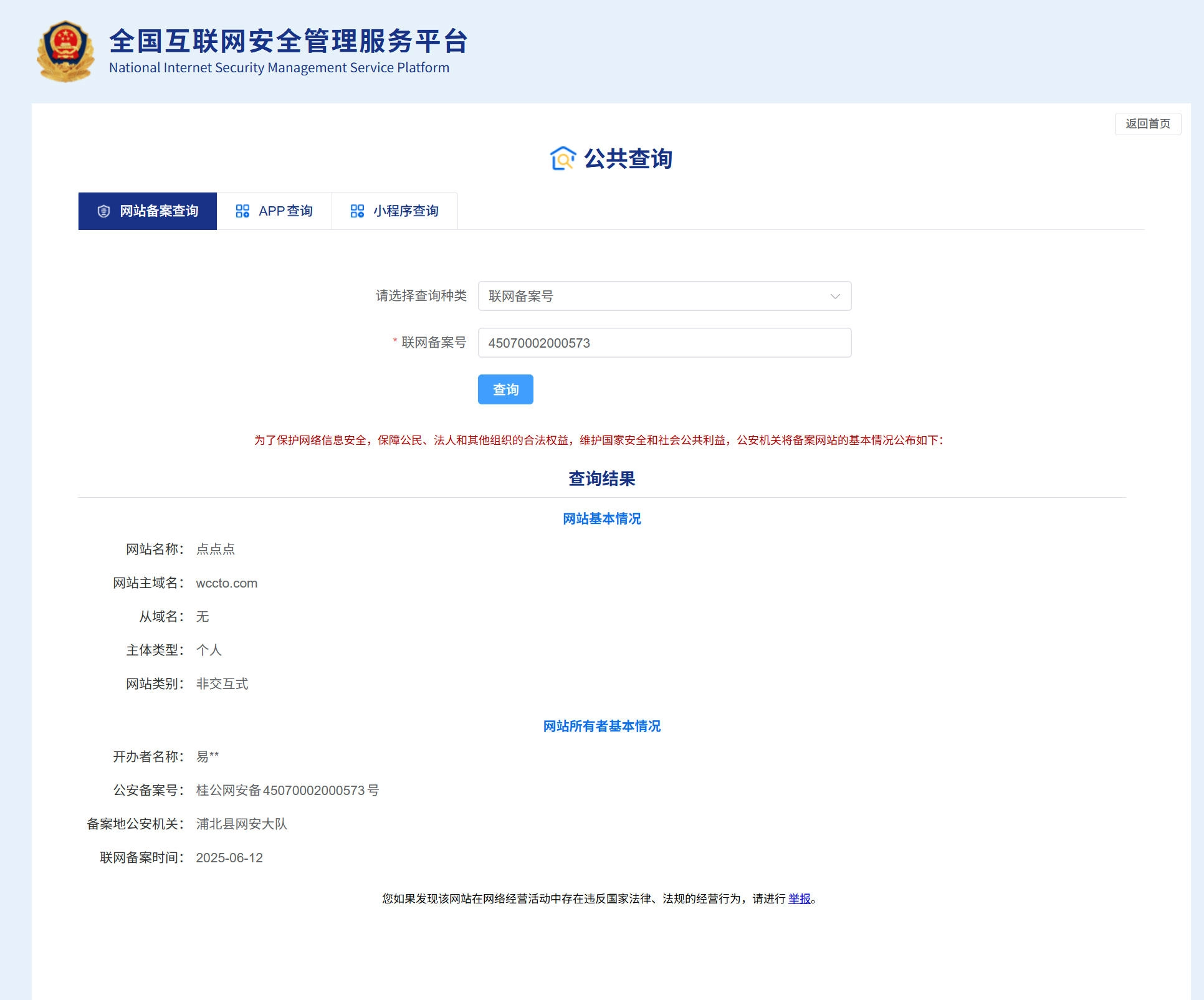Click the grid icon in APP查询 tab
Image resolution: width=1204 pixels, height=1000 pixels.
(x=242, y=211)
